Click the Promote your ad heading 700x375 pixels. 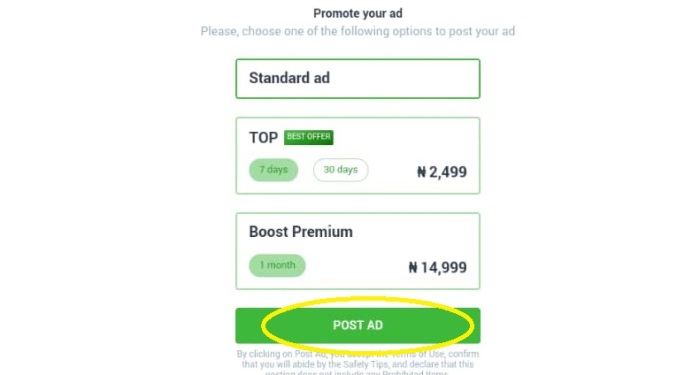[358, 13]
